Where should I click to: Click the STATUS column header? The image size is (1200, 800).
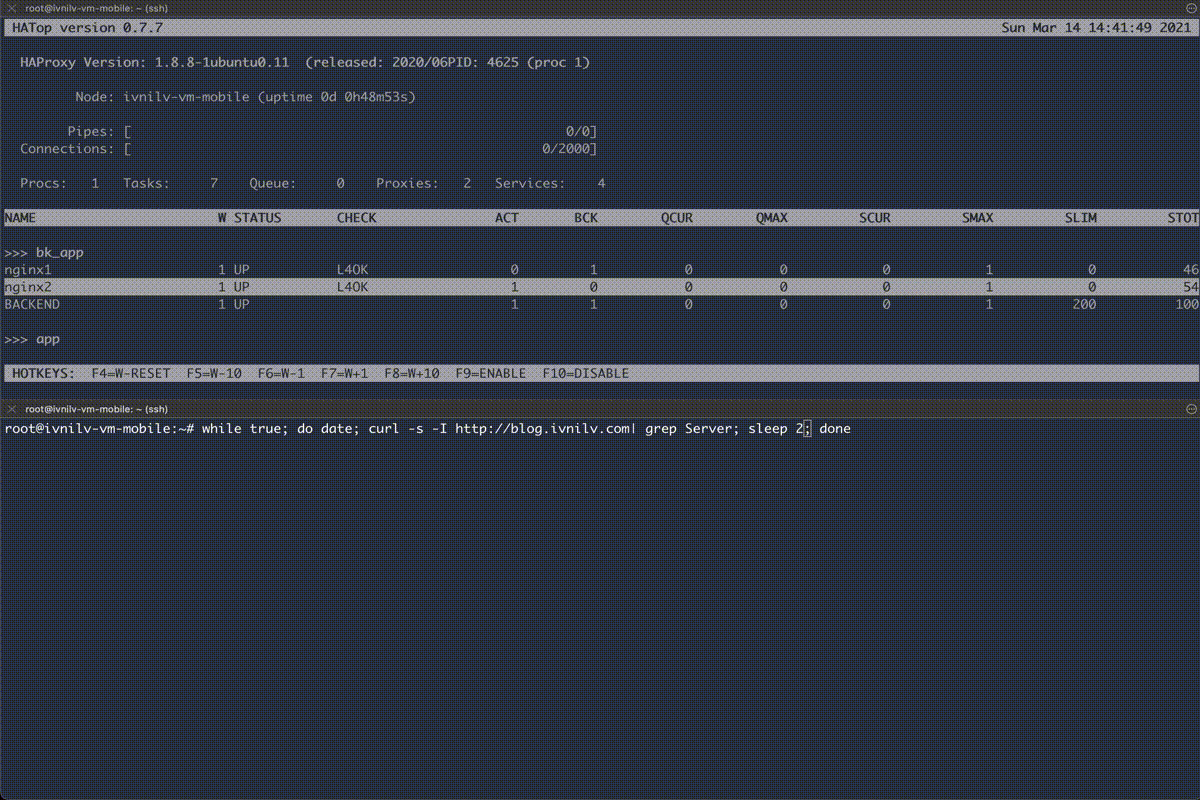257,218
